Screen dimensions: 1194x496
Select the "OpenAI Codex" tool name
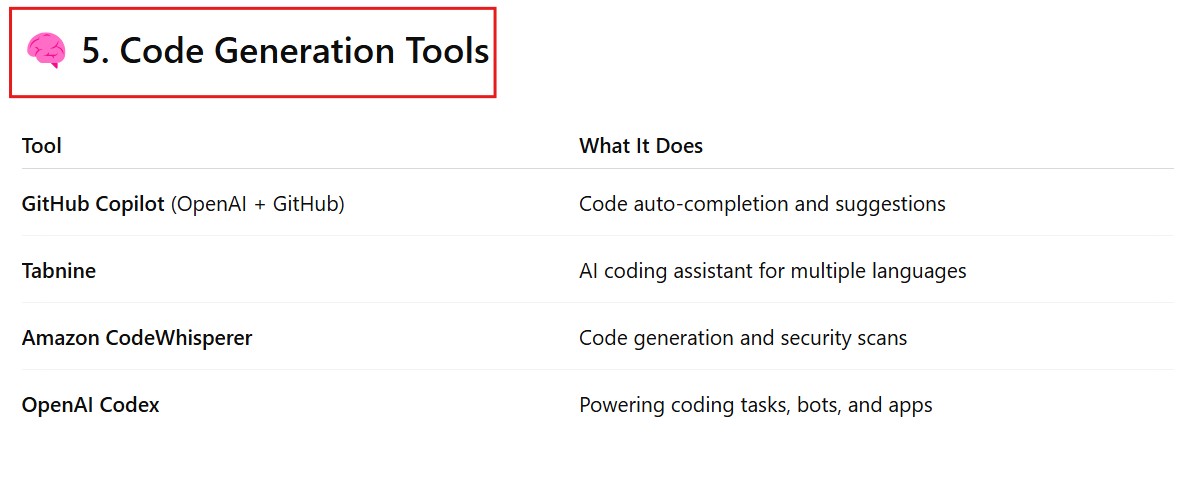(x=91, y=405)
